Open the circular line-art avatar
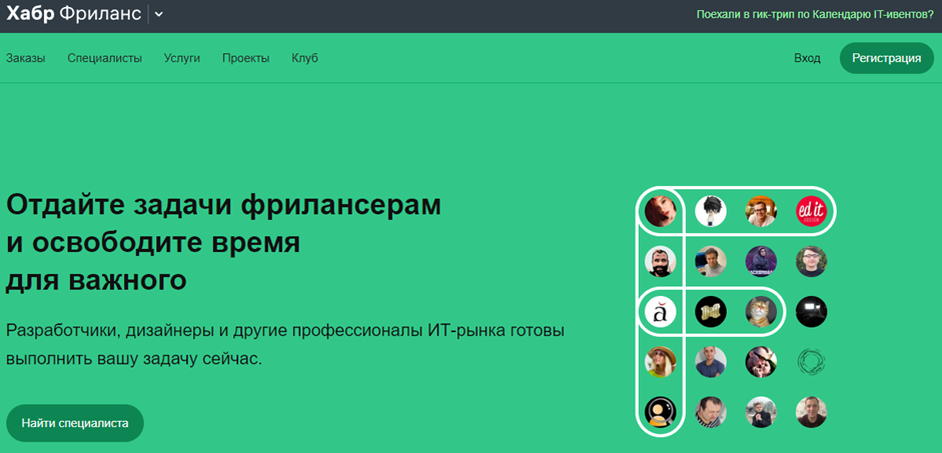Viewport: 942px width, 453px height. (812, 362)
